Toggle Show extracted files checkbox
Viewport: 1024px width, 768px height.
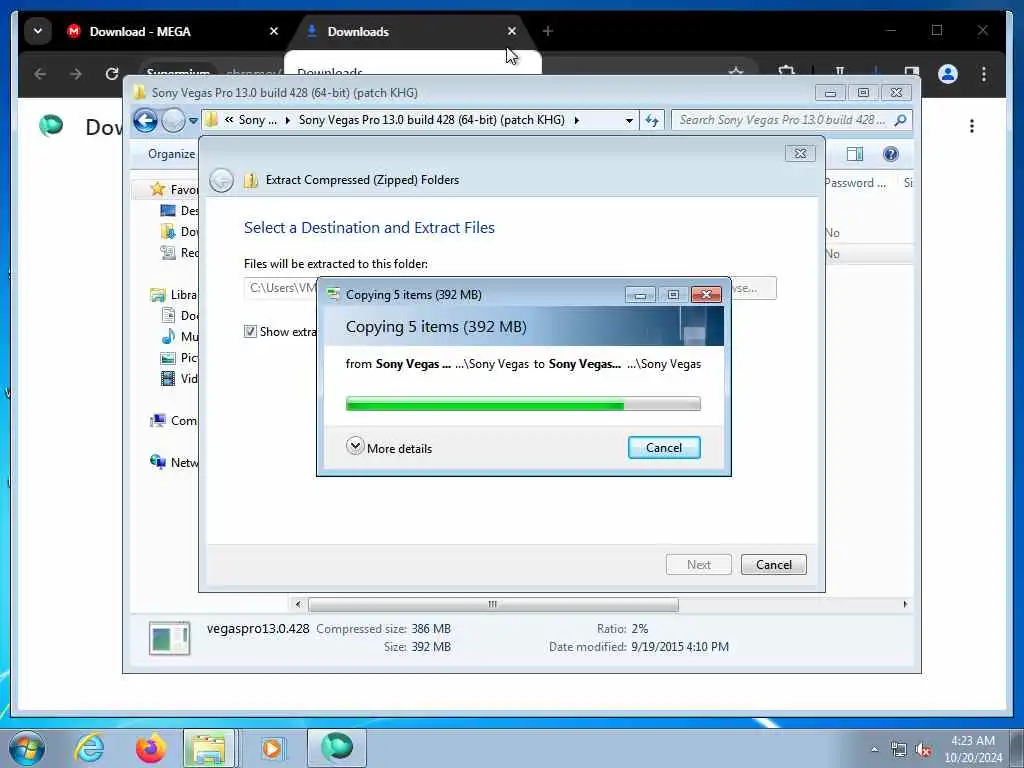coord(250,332)
